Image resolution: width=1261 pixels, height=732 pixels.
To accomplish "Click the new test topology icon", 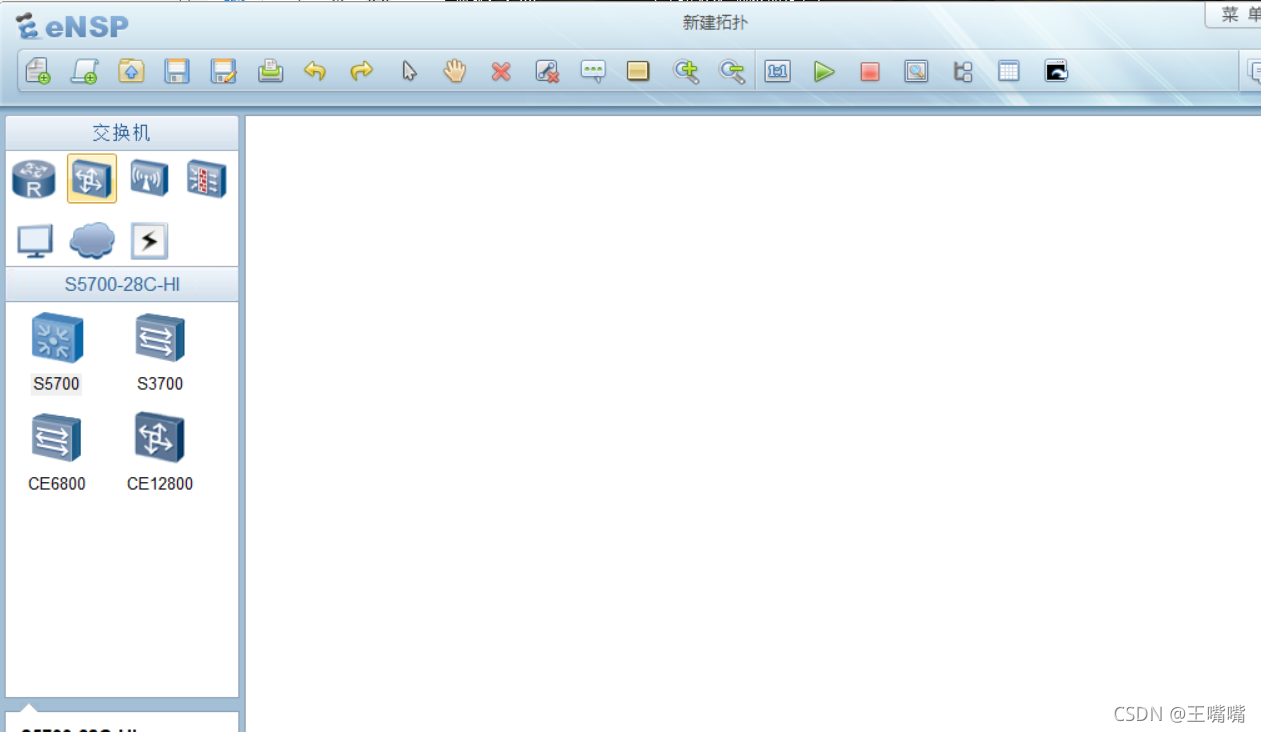I will pos(84,71).
